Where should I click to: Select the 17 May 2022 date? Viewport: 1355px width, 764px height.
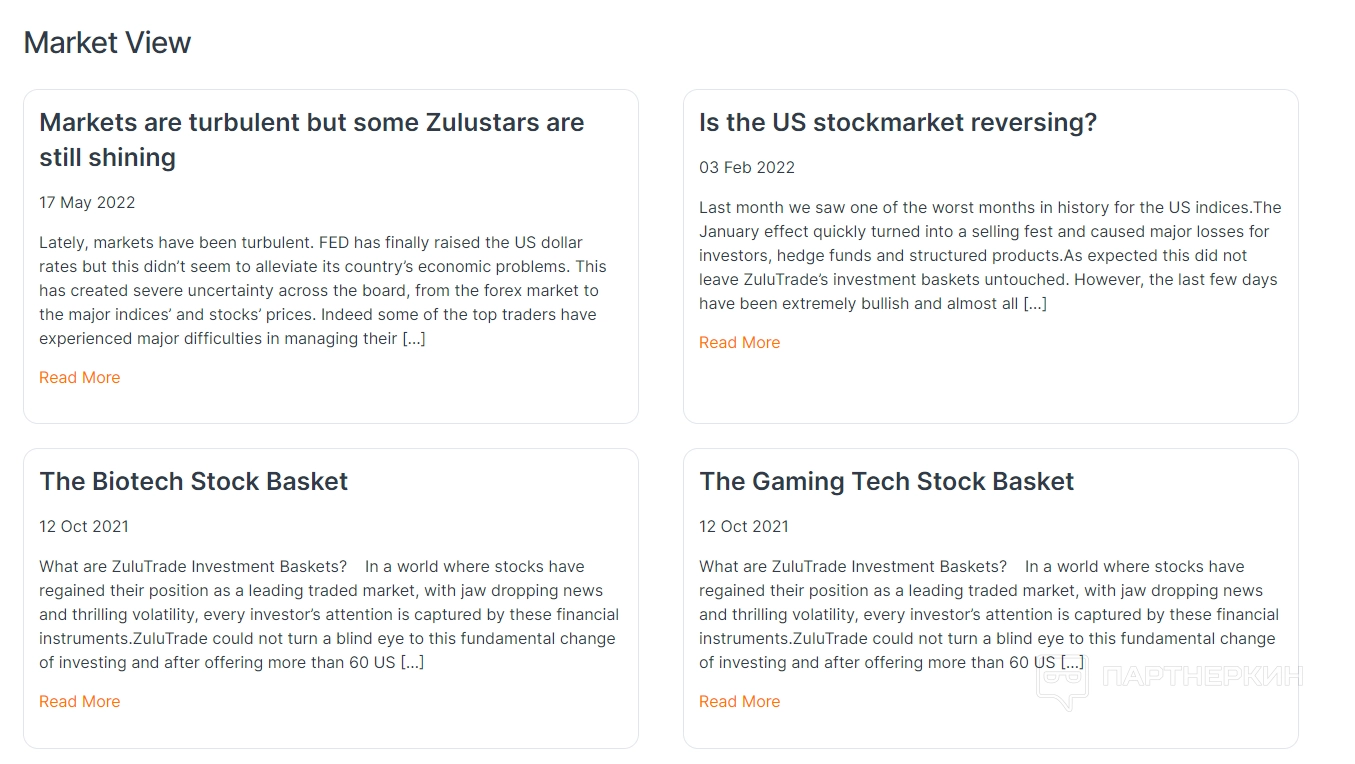coord(87,202)
